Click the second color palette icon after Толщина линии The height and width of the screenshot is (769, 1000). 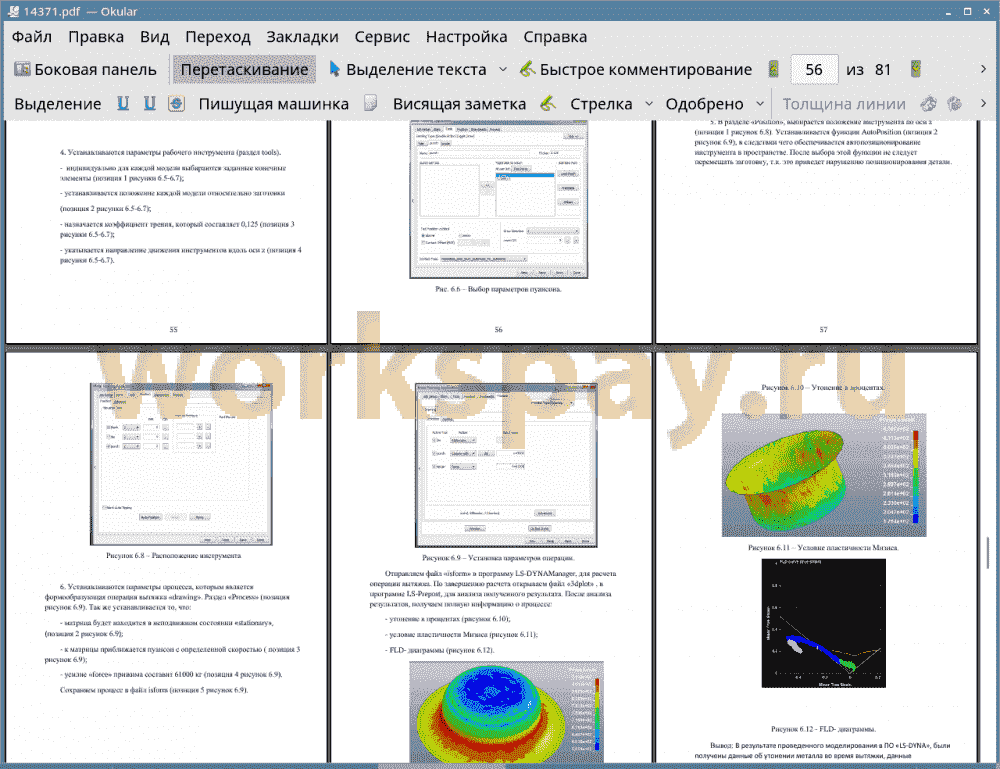955,103
